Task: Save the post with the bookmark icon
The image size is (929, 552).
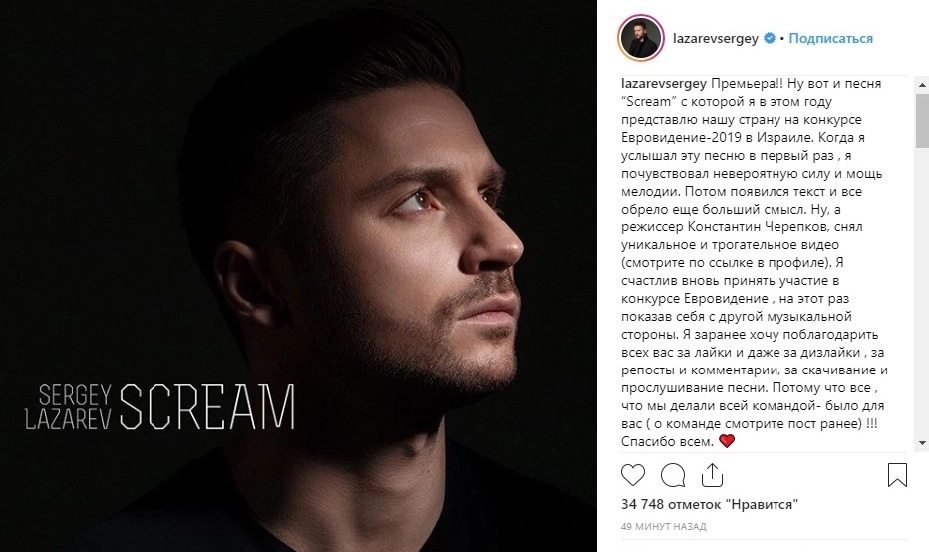Action: 897,475
